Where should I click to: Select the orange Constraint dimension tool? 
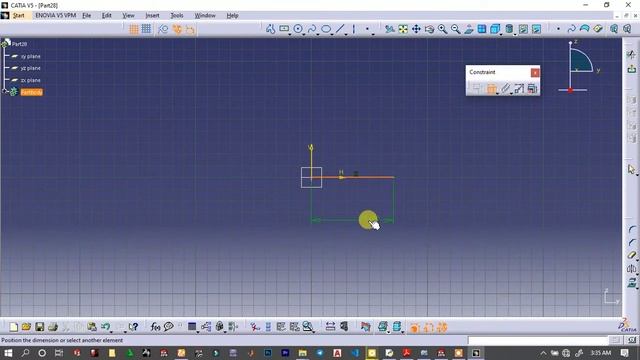(x=491, y=88)
